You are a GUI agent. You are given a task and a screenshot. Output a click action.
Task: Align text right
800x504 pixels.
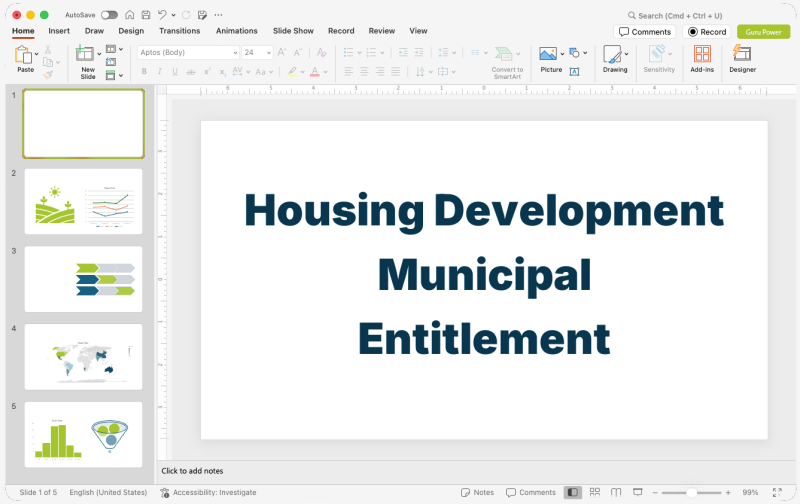[x=380, y=71]
